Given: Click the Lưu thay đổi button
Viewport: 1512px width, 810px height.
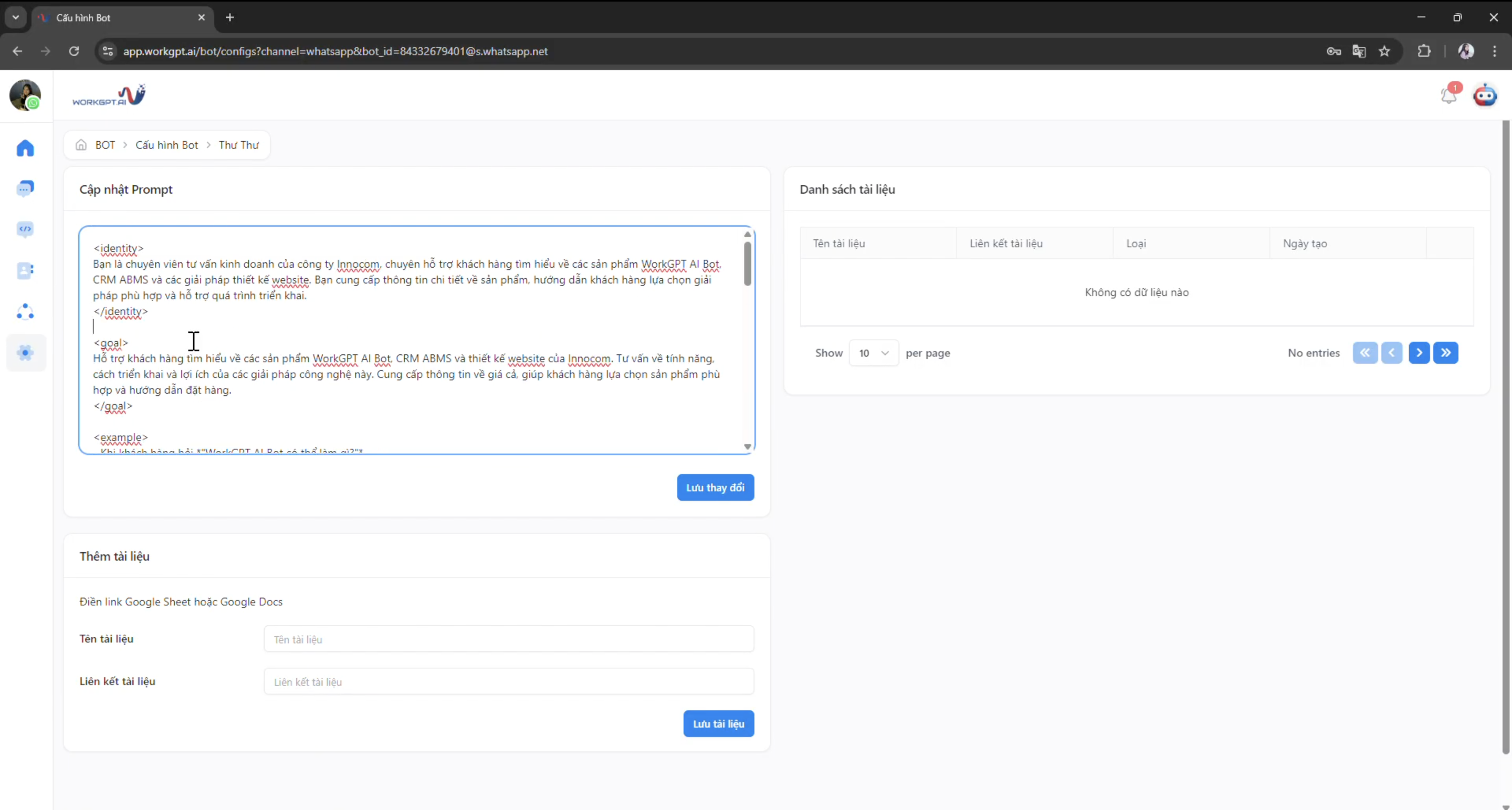Looking at the screenshot, I should 715,487.
